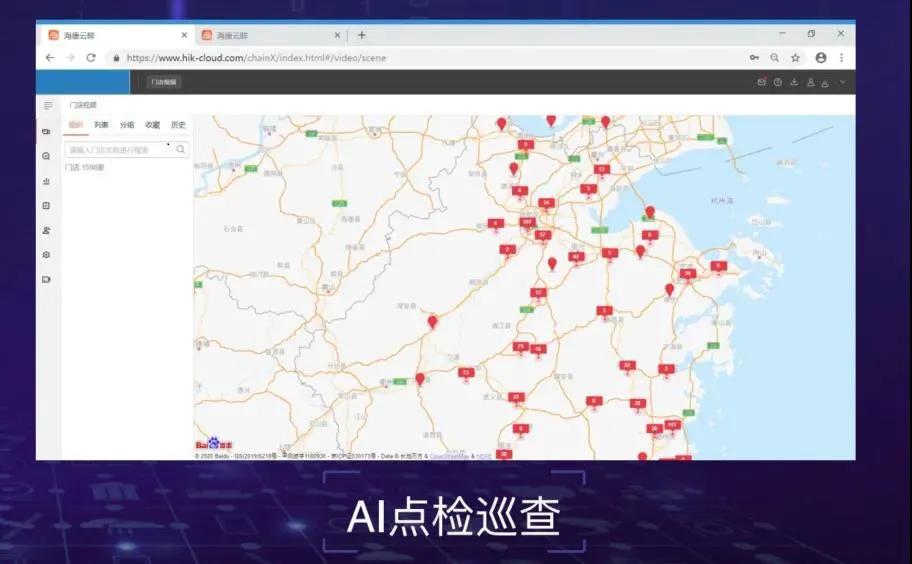Viewport: 912px width, 564px height.
Task: Click the 197 store cluster marker
Action: point(528,223)
